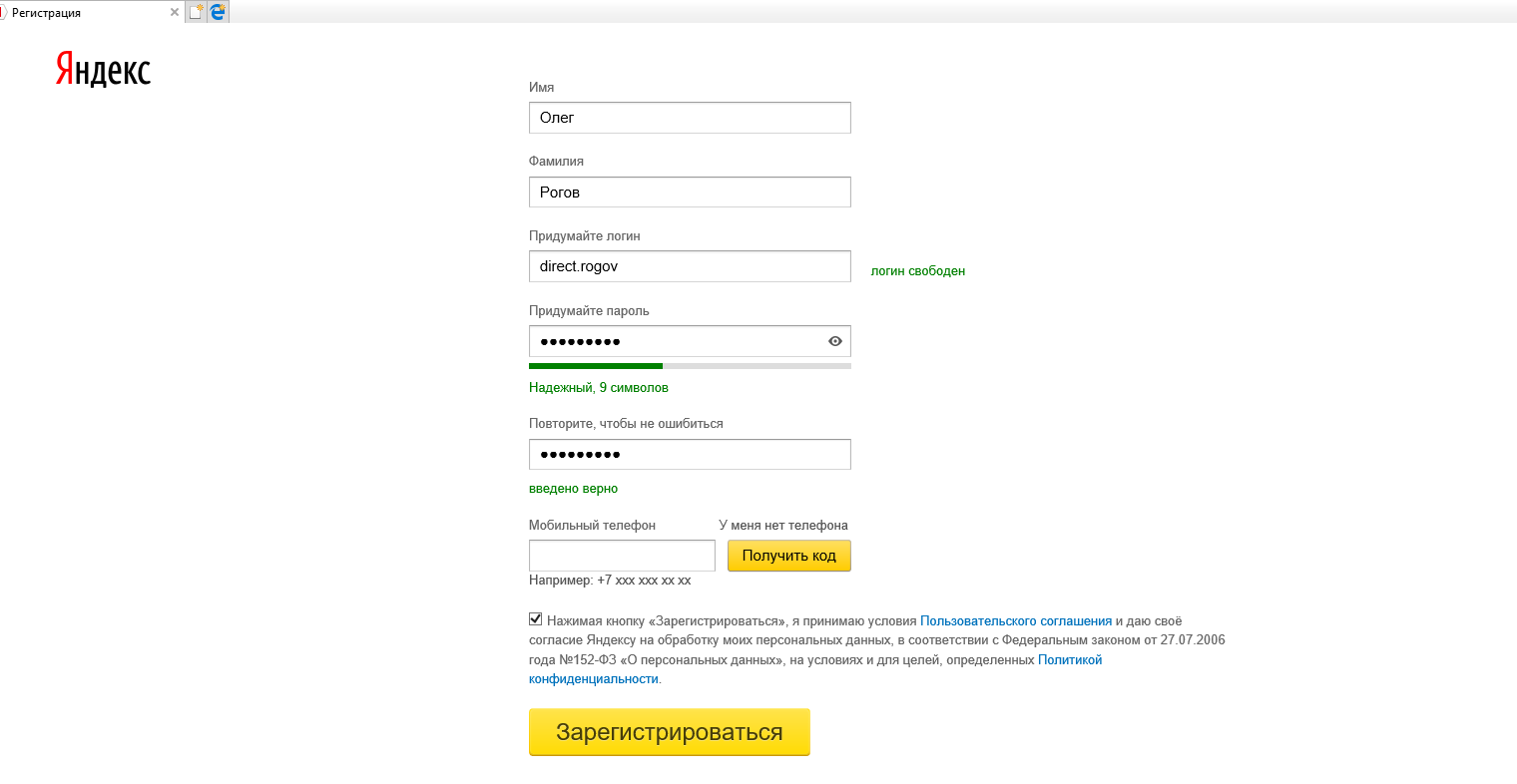Viewport: 1517px width, 784px height.
Task: Click the Повторите, чтобы не ошибиться label
Action: click(626, 424)
